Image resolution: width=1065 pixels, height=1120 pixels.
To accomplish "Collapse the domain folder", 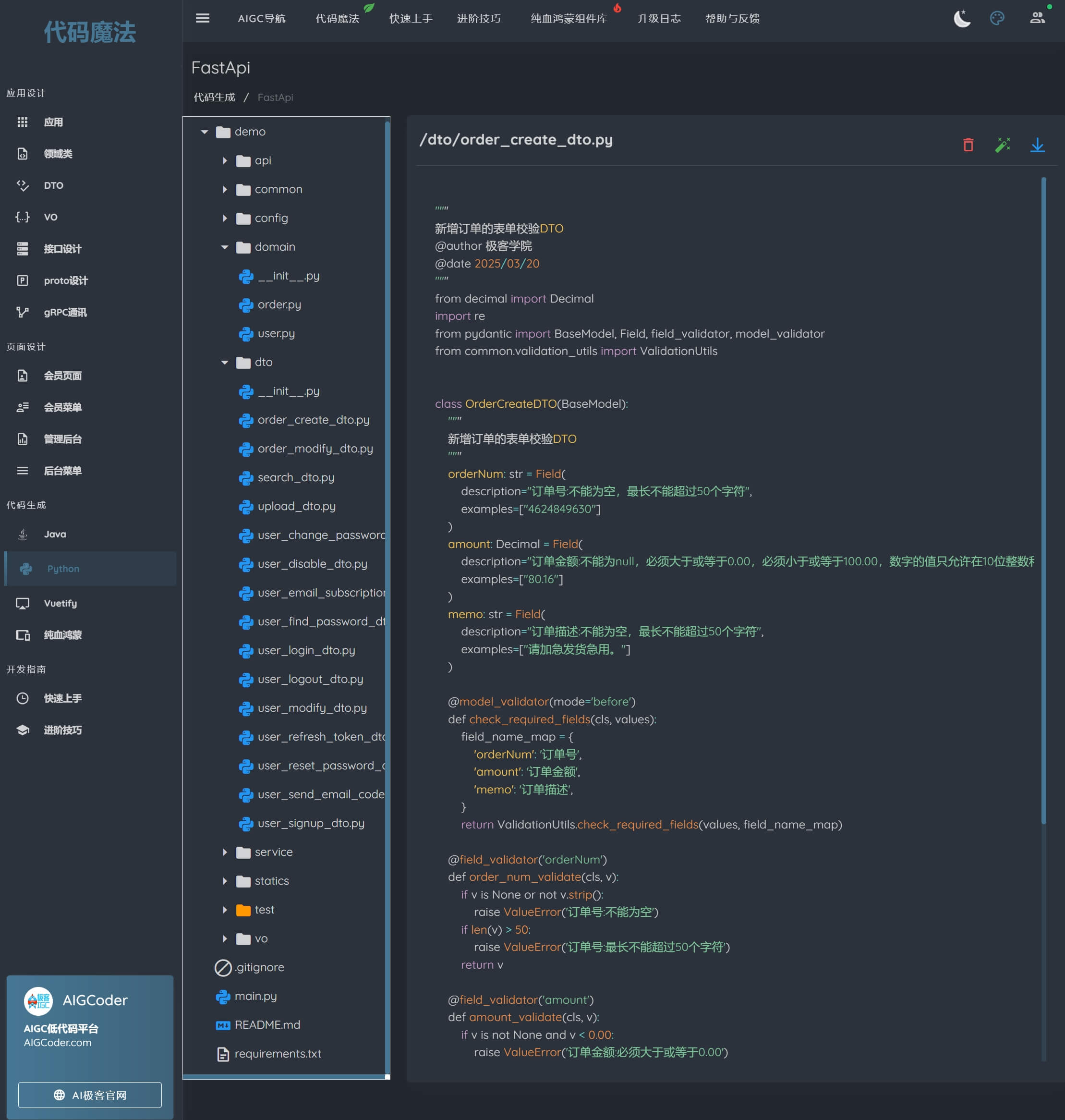I will pyautogui.click(x=225, y=247).
